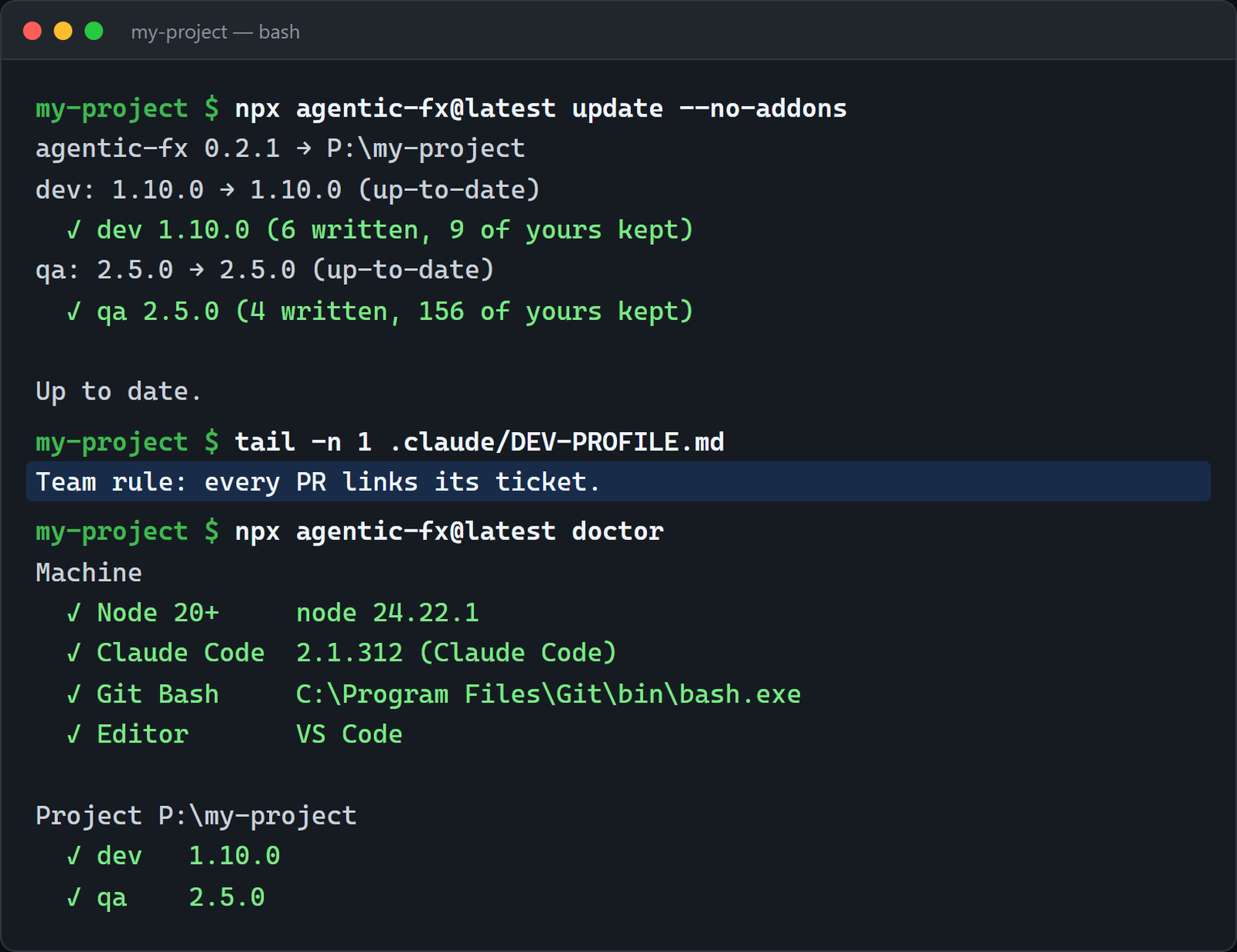
Task: Click the command 'npx agentic-fx@latest update --no-addons'
Action: (x=540, y=108)
